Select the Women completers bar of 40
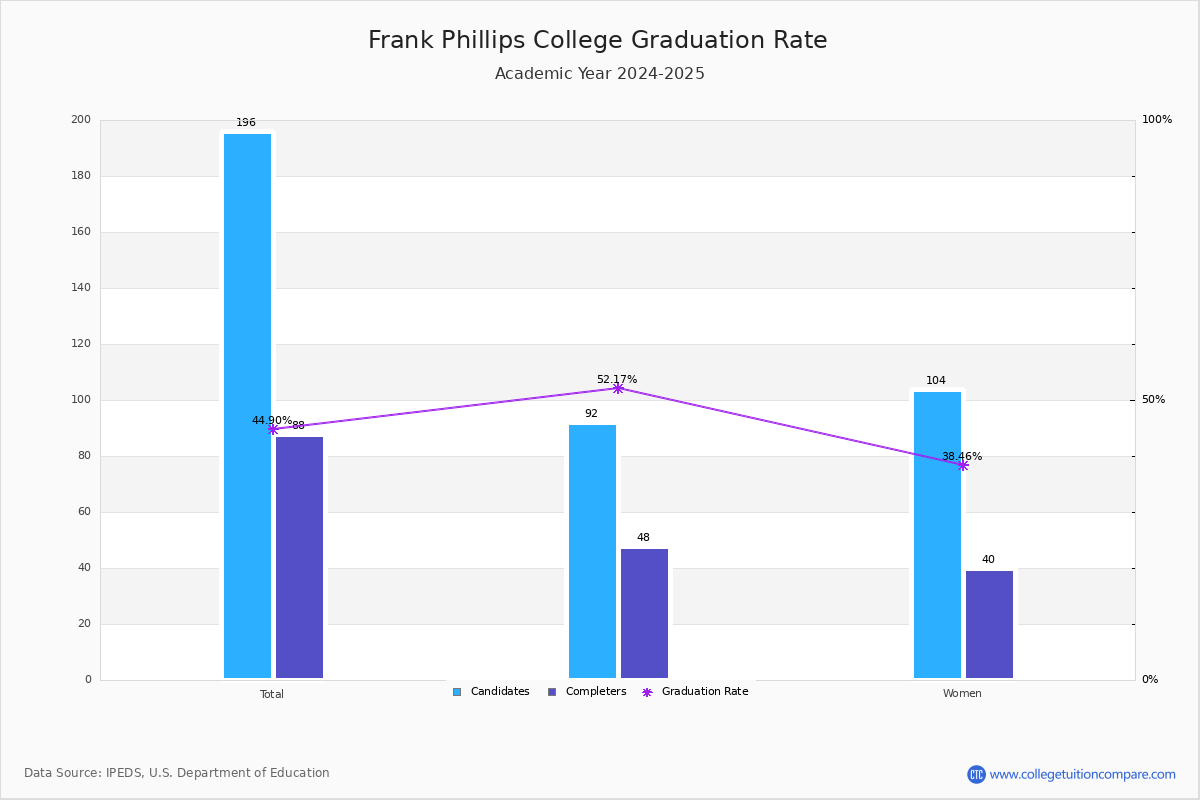1200x800 pixels. (x=989, y=625)
